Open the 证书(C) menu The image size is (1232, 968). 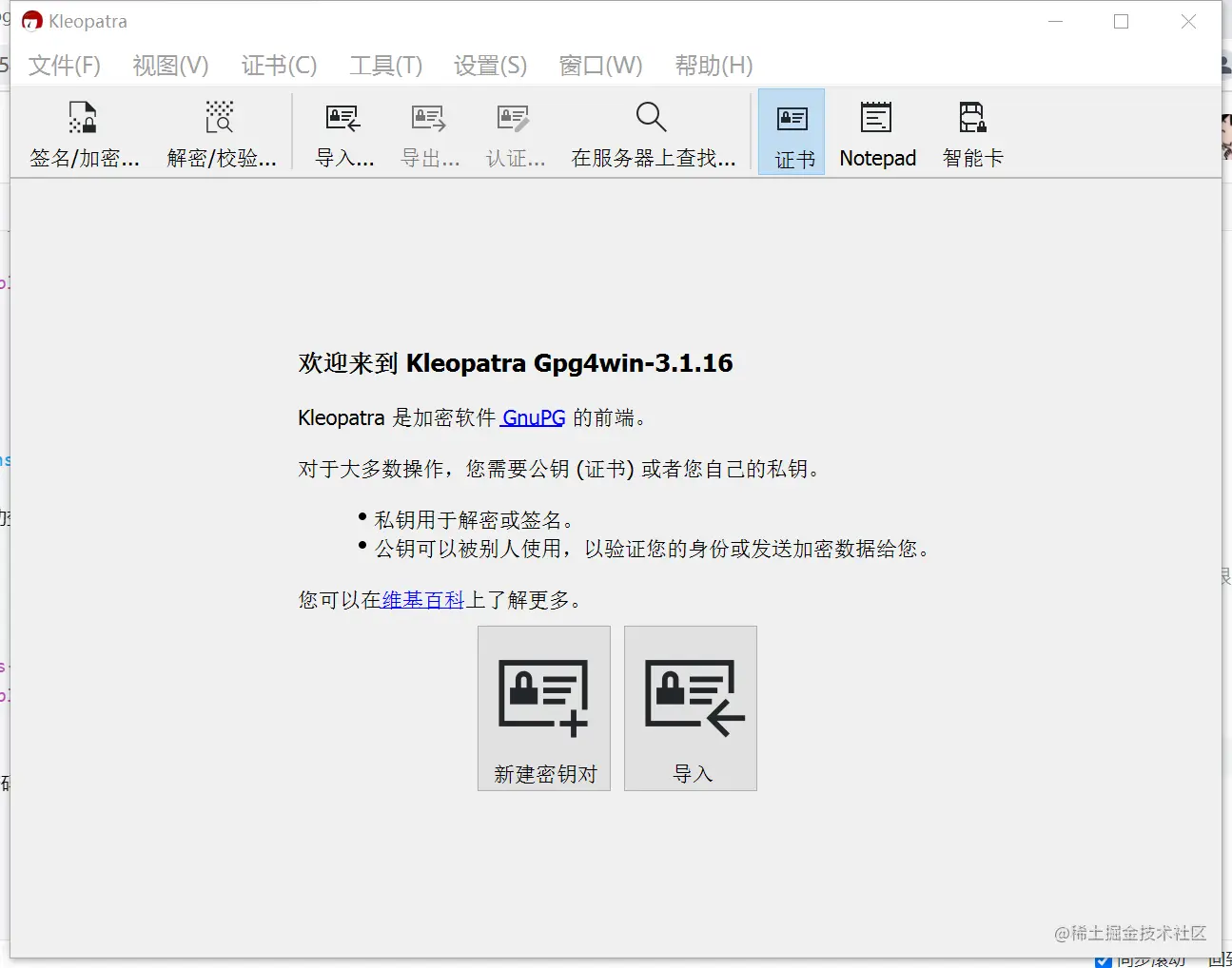tap(279, 66)
